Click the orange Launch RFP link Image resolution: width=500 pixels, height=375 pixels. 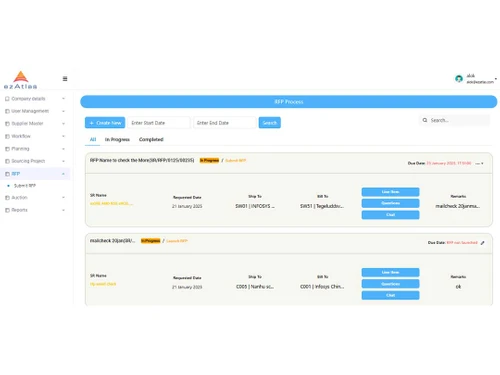177,241
